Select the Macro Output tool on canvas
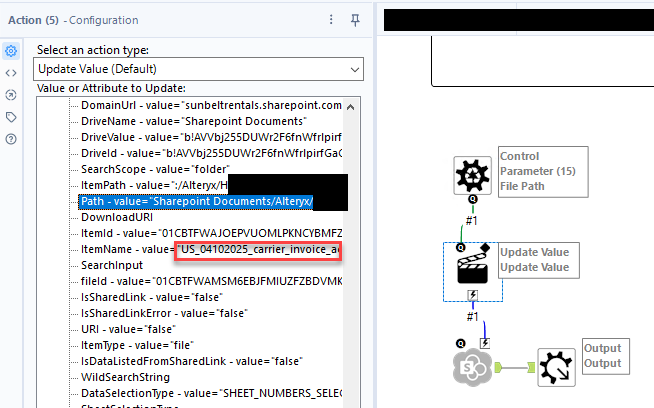 tap(556, 367)
